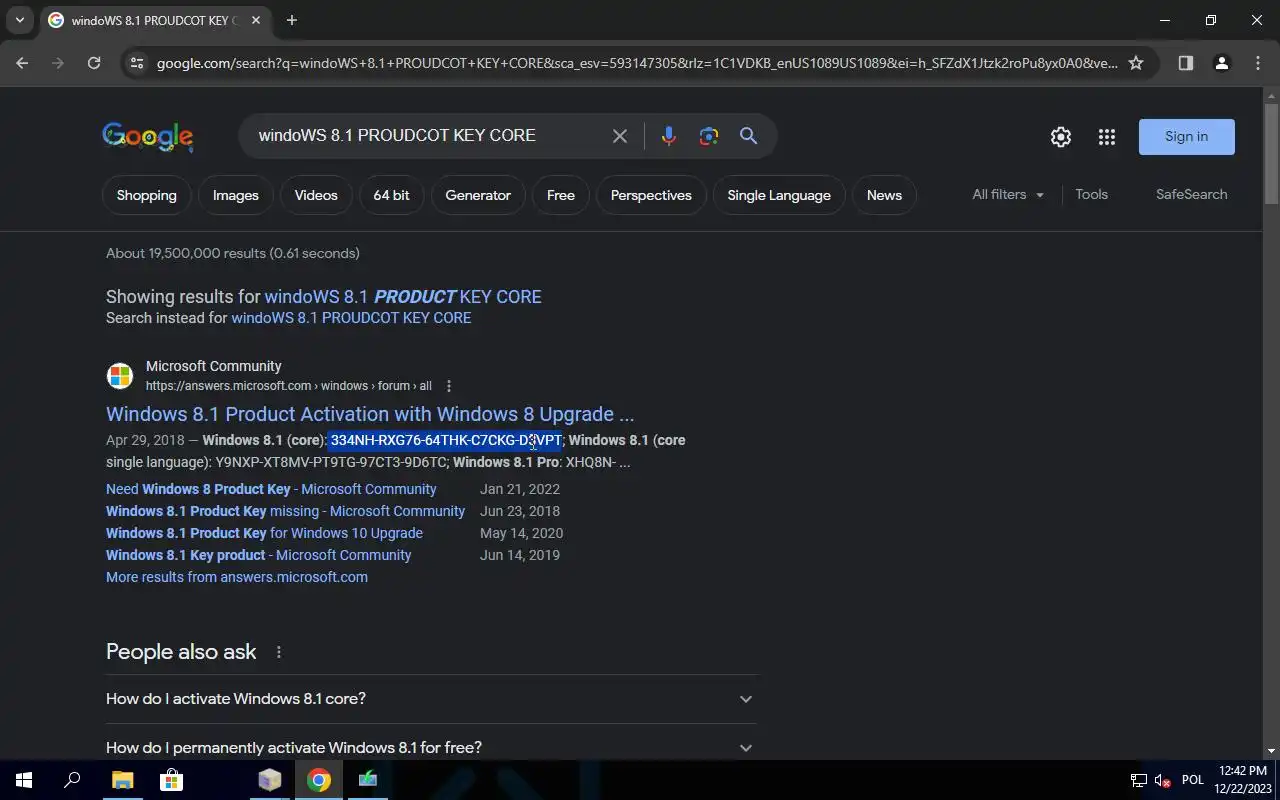This screenshot has width=1280, height=800.
Task: Open the All filters dropdown
Action: (1008, 195)
